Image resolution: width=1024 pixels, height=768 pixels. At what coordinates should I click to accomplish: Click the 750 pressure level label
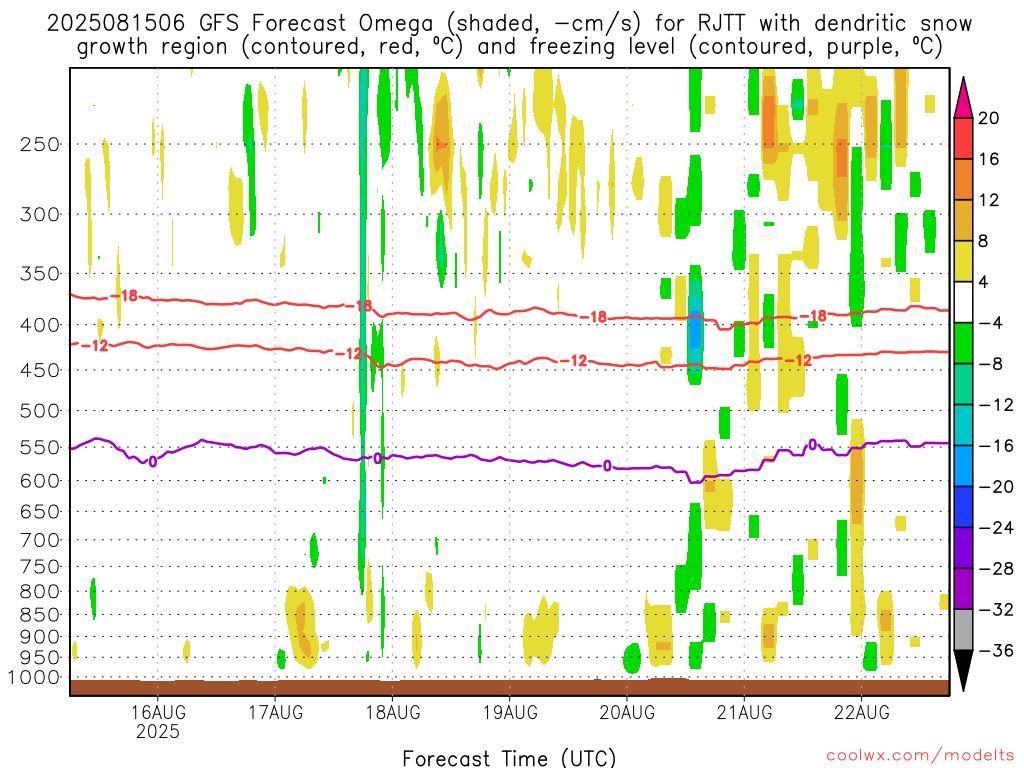click(40, 567)
